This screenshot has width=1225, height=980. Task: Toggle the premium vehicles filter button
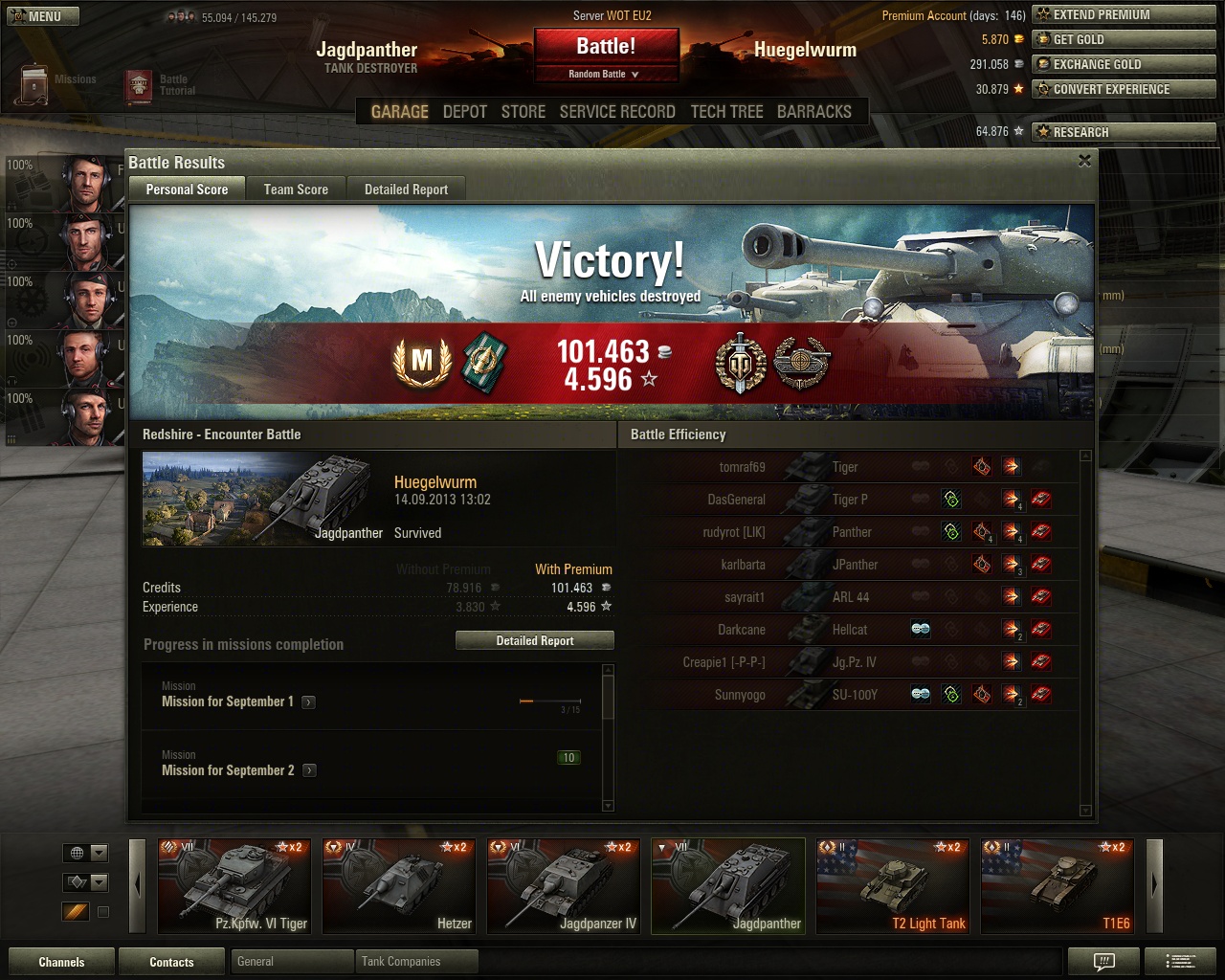click(76, 912)
